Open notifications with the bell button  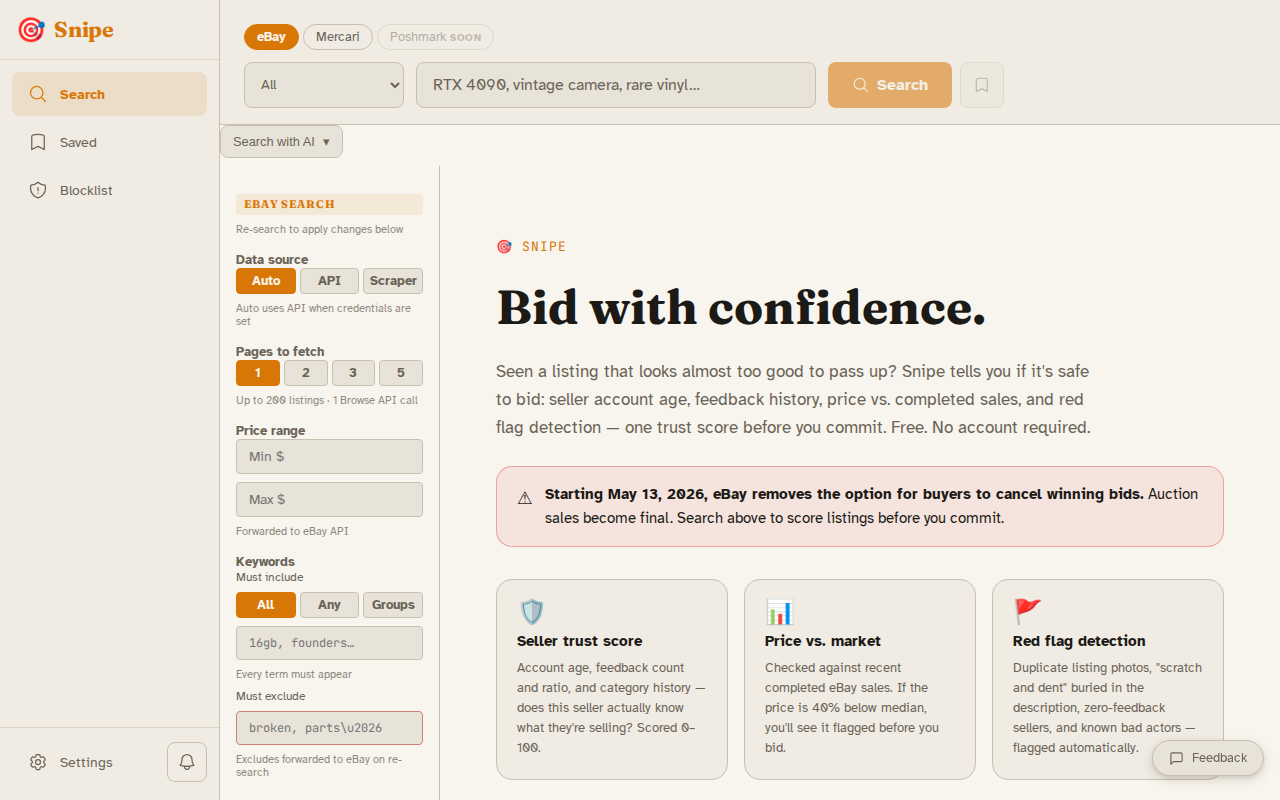tap(187, 762)
